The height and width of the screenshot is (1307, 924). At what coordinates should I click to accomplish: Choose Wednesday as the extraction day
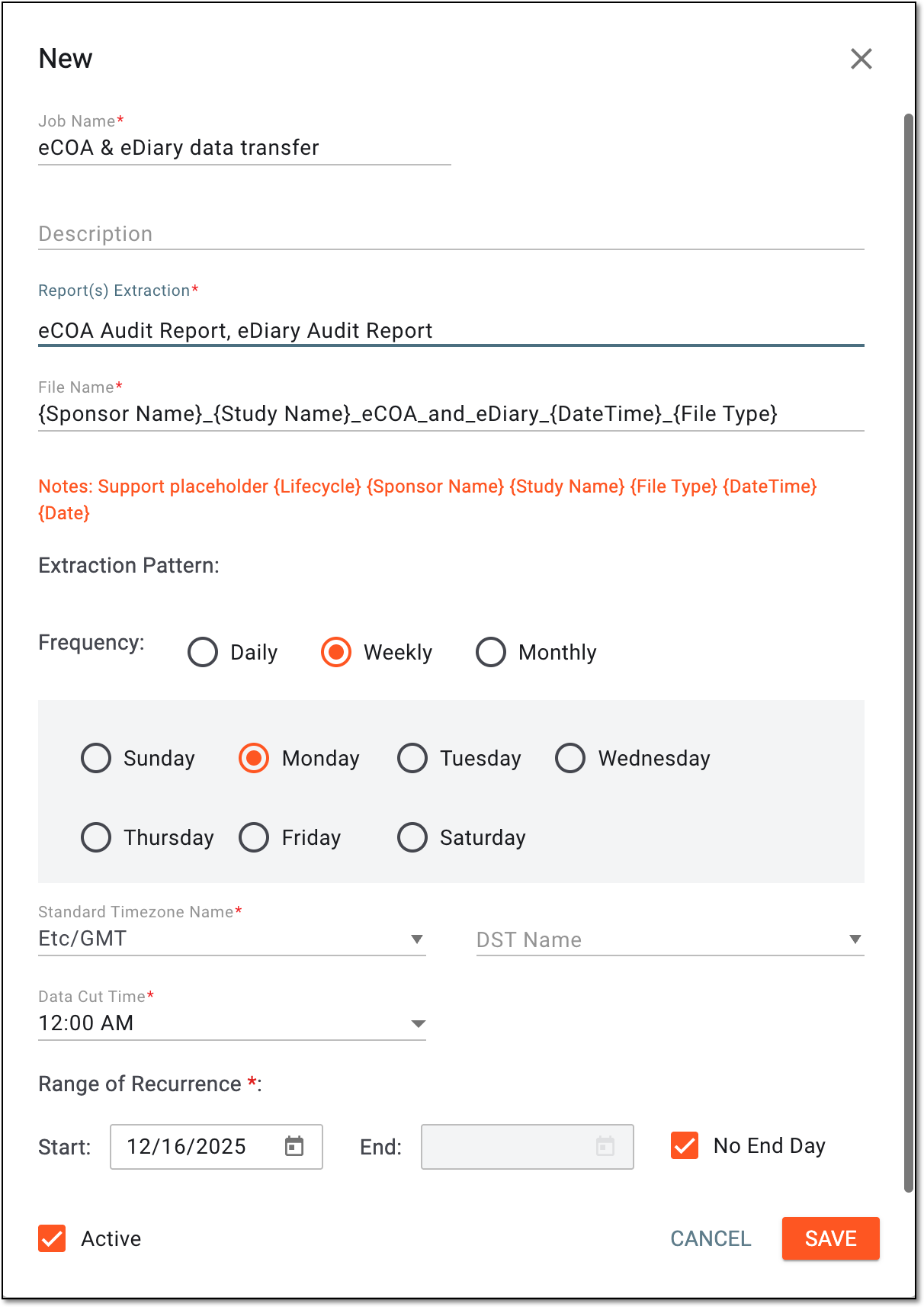(570, 758)
